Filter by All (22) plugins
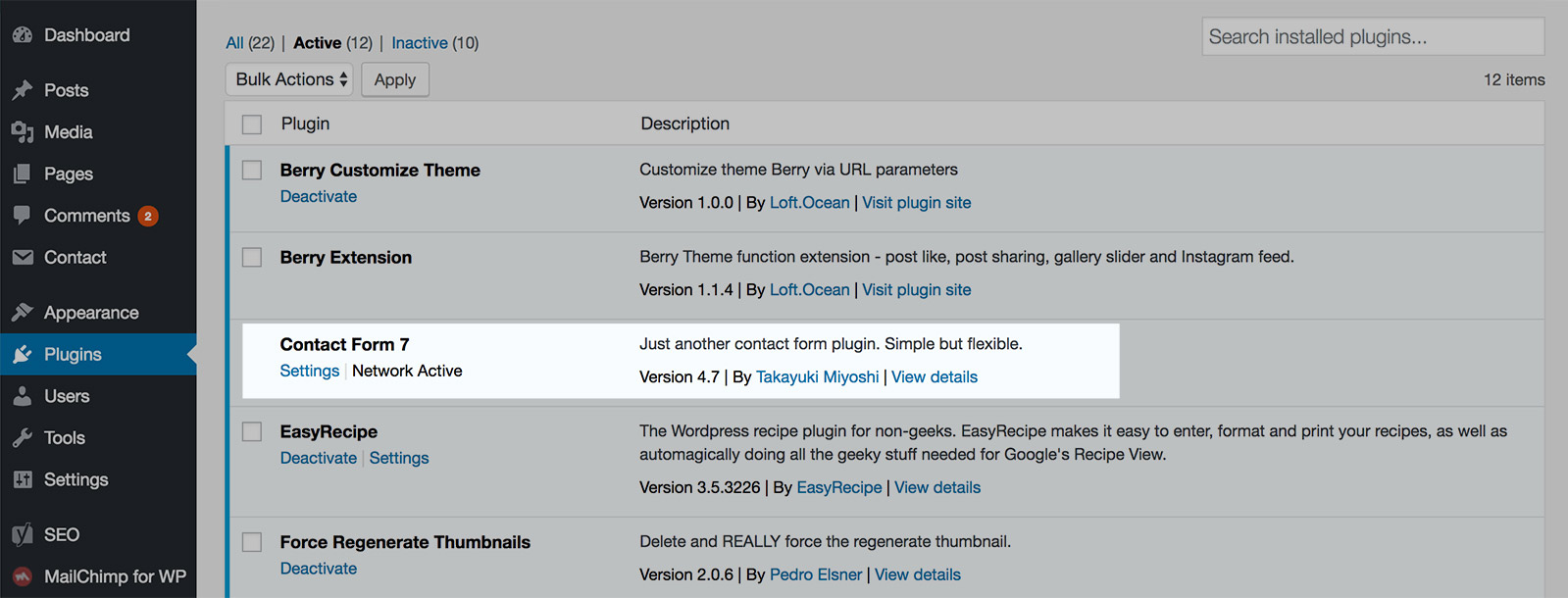The height and width of the screenshot is (598, 1568). (250, 43)
